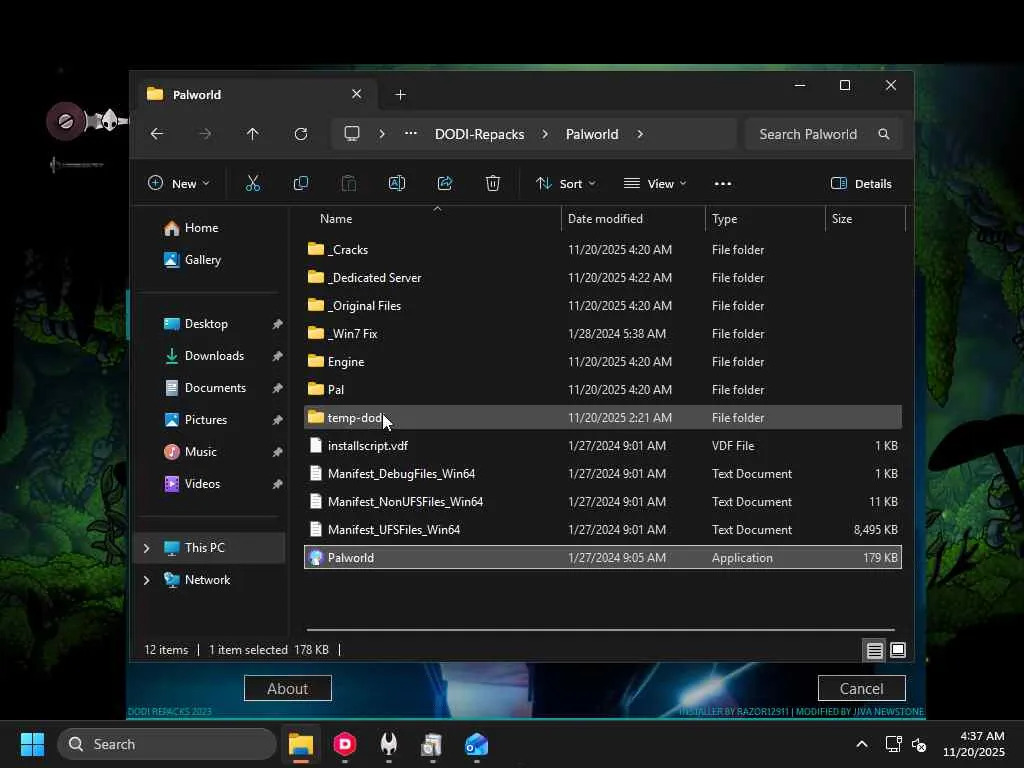Image resolution: width=1024 pixels, height=768 pixels.
Task: Open the View dropdown menu
Action: click(x=655, y=183)
